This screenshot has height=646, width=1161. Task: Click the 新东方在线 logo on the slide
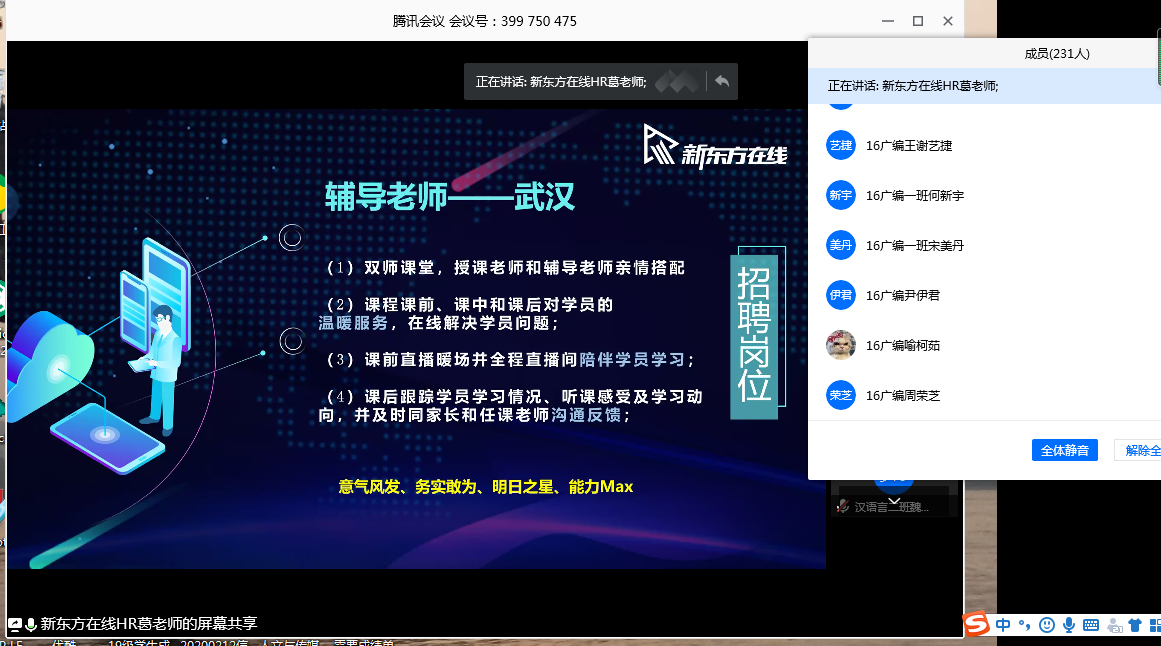715,147
